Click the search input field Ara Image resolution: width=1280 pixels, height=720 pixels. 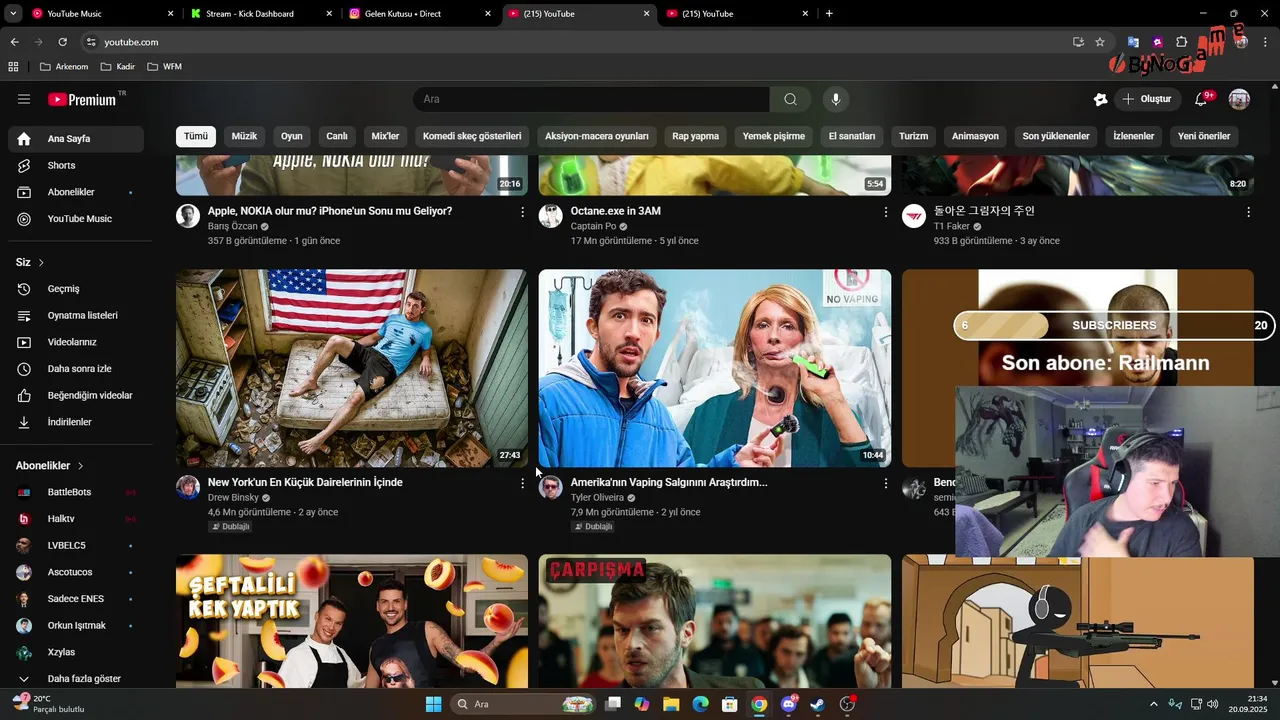(x=591, y=99)
